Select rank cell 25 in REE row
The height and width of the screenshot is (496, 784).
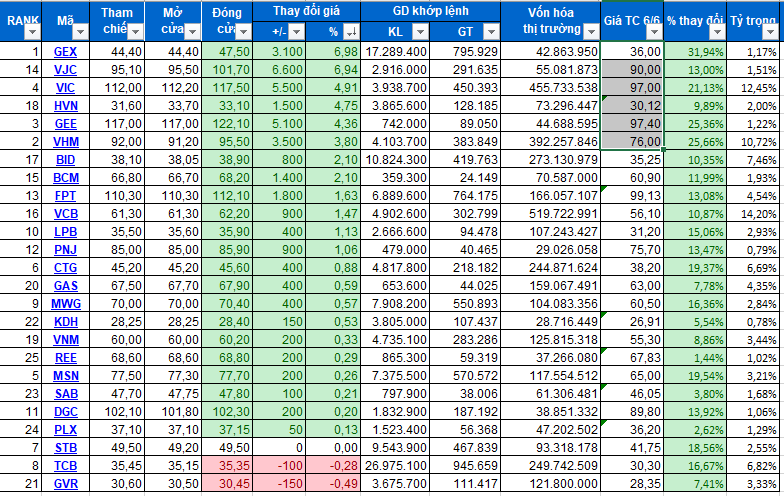click(x=20, y=358)
